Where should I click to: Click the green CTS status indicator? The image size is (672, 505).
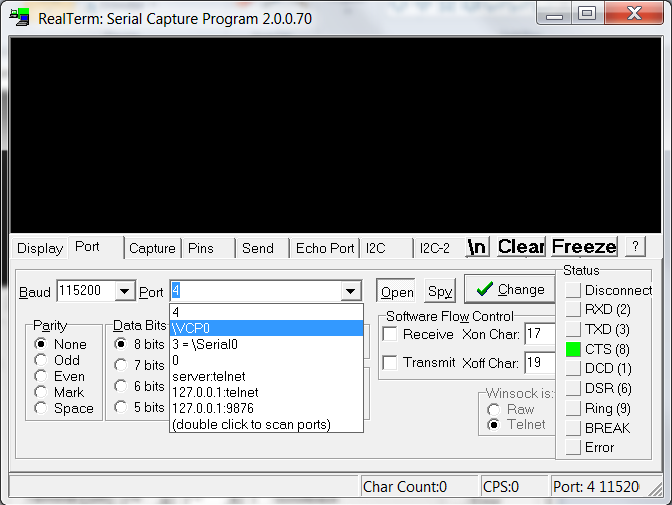pos(573,350)
